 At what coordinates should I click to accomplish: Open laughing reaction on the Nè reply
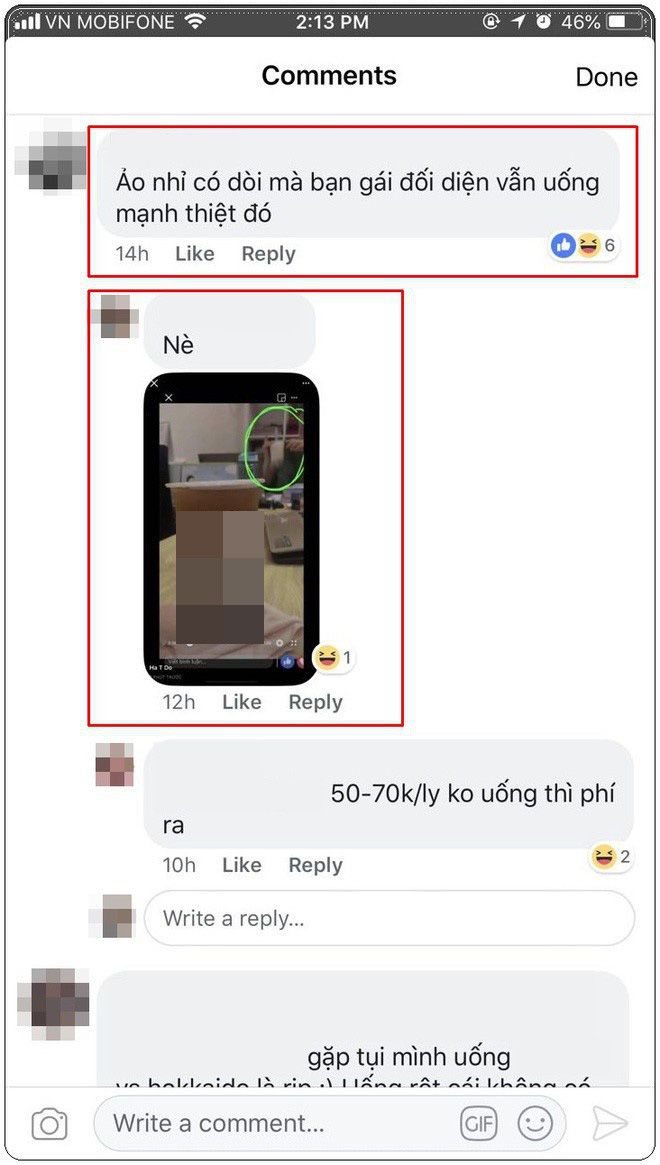(x=332, y=658)
